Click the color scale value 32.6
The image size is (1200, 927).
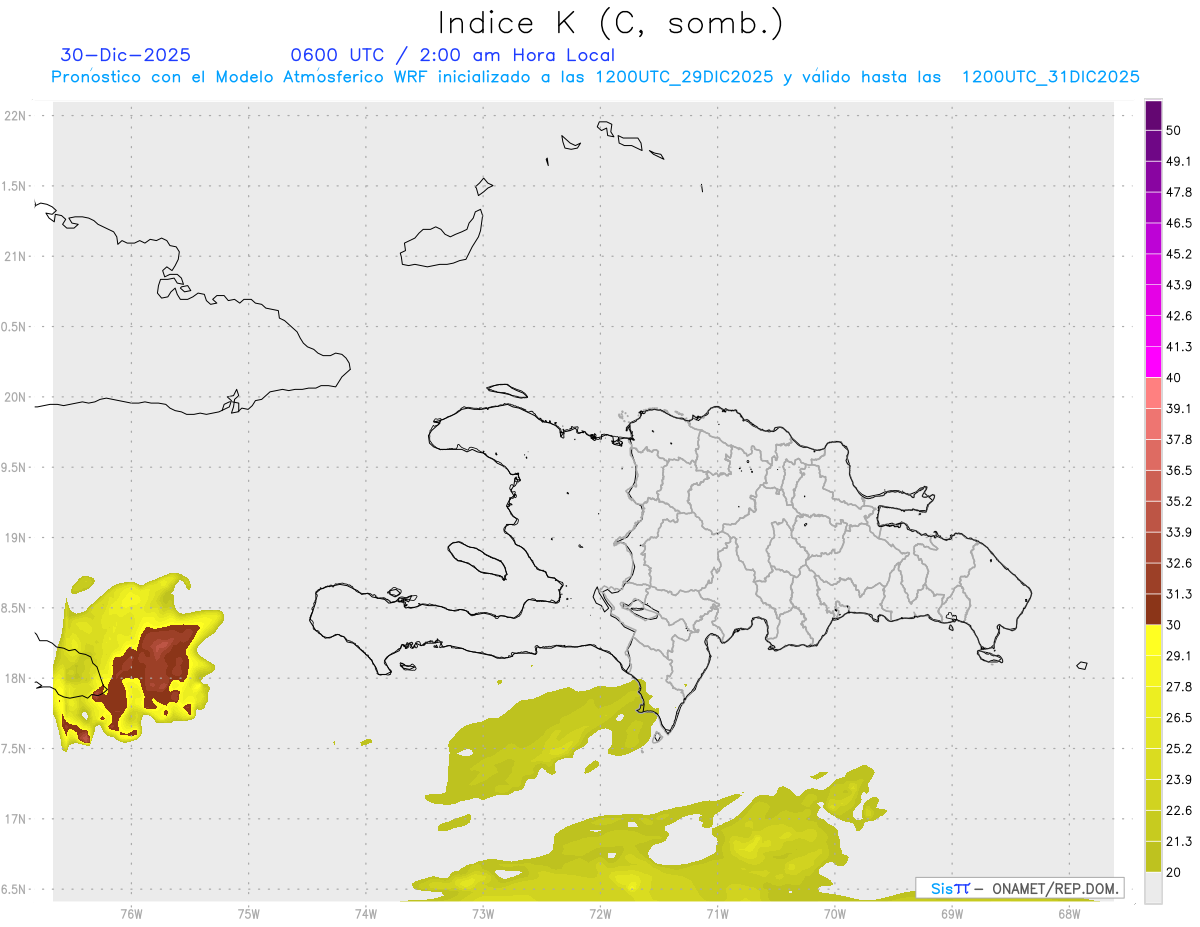1179,563
